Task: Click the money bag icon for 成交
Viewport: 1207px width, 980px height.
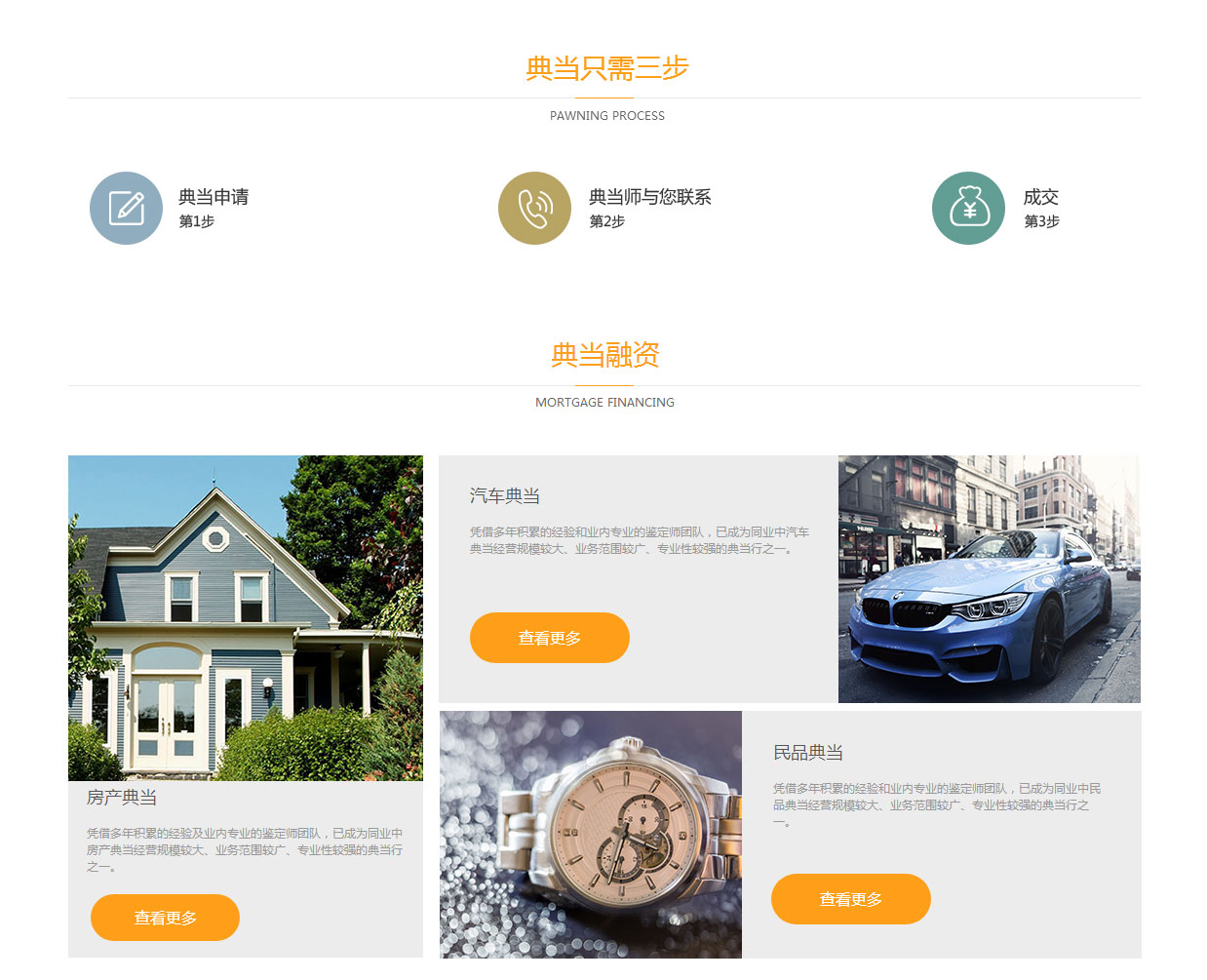Action: click(x=968, y=208)
